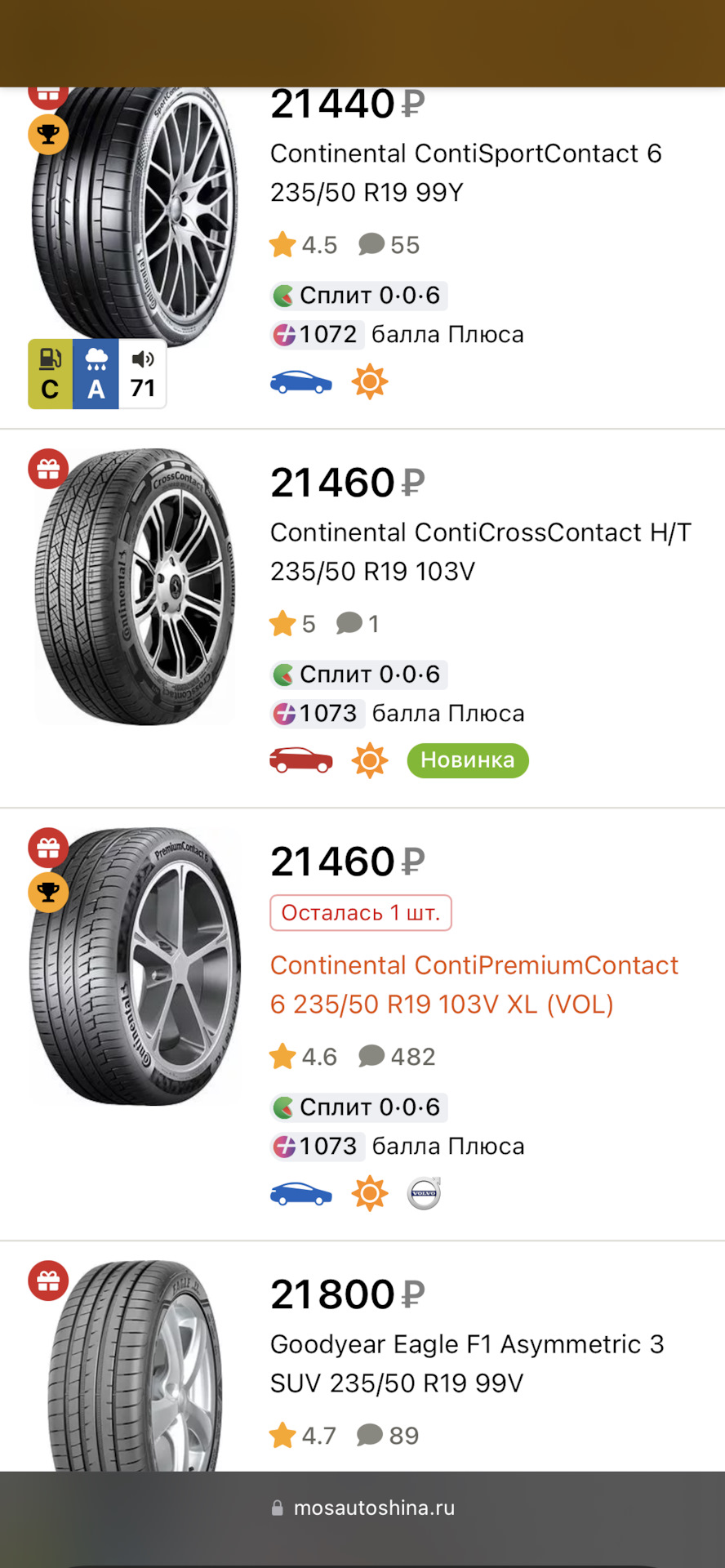The width and height of the screenshot is (725, 1568).
Task: Click the Volvo logo icon
Action: click(x=424, y=1193)
